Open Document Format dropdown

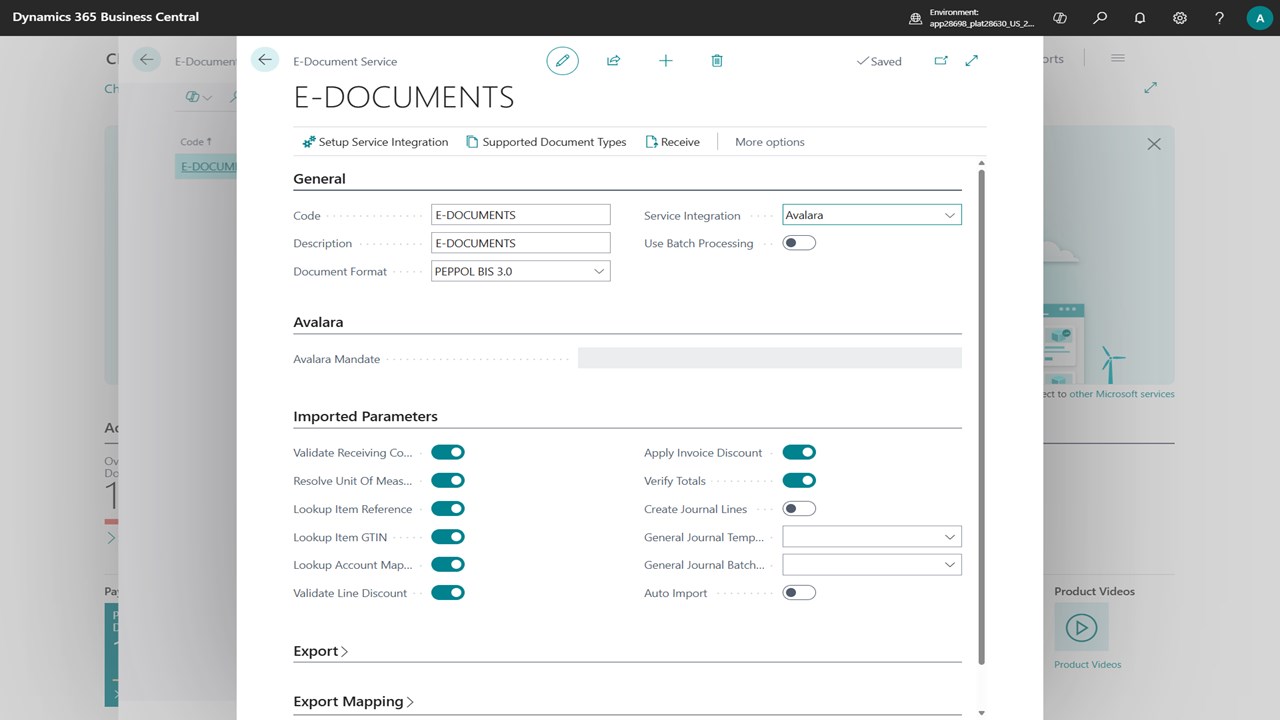[598, 271]
